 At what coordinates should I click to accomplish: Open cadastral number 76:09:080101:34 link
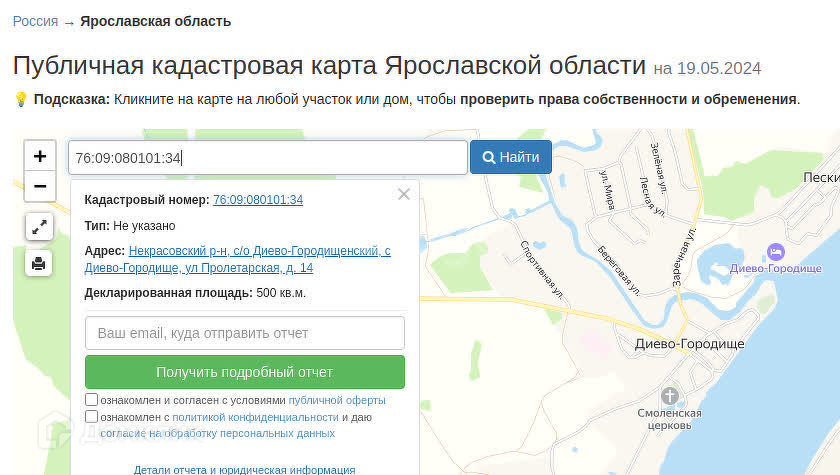click(x=258, y=200)
